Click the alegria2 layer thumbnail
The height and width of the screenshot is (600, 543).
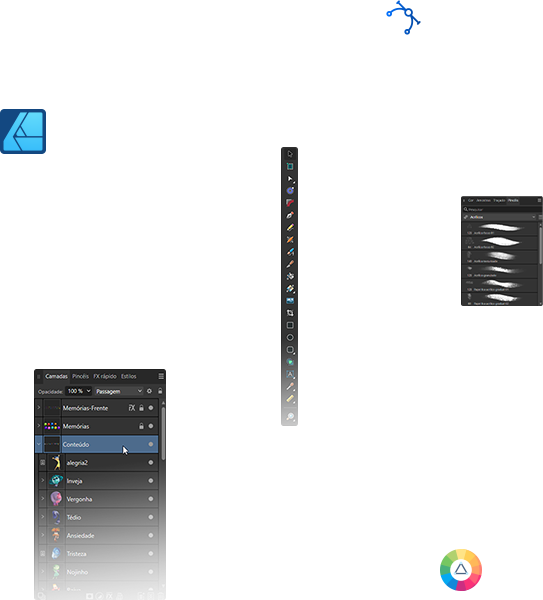[56, 463]
